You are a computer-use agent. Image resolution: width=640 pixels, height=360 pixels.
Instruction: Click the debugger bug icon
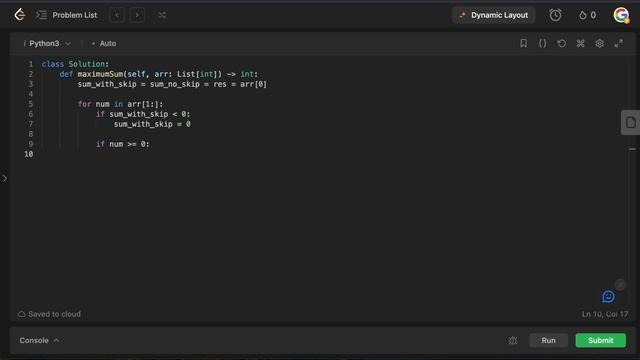pos(513,340)
